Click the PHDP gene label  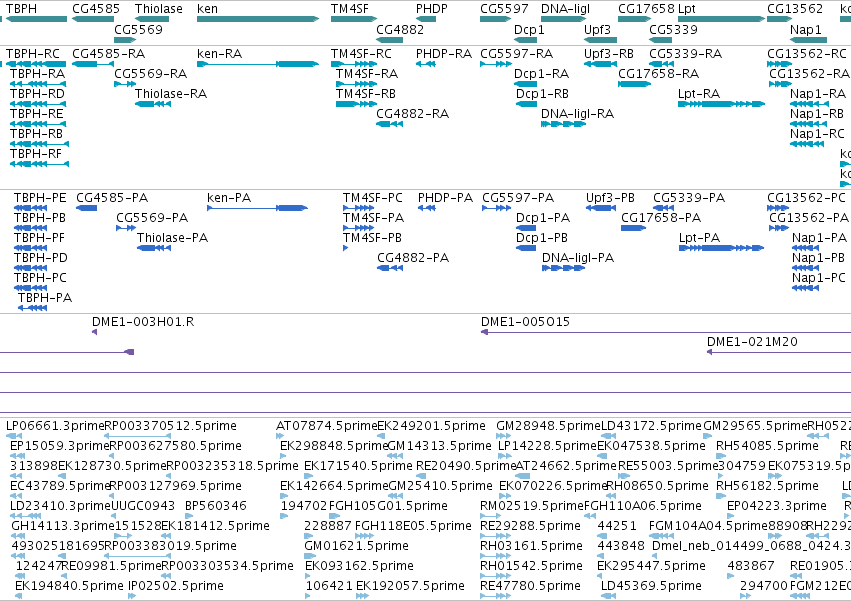click(x=432, y=9)
